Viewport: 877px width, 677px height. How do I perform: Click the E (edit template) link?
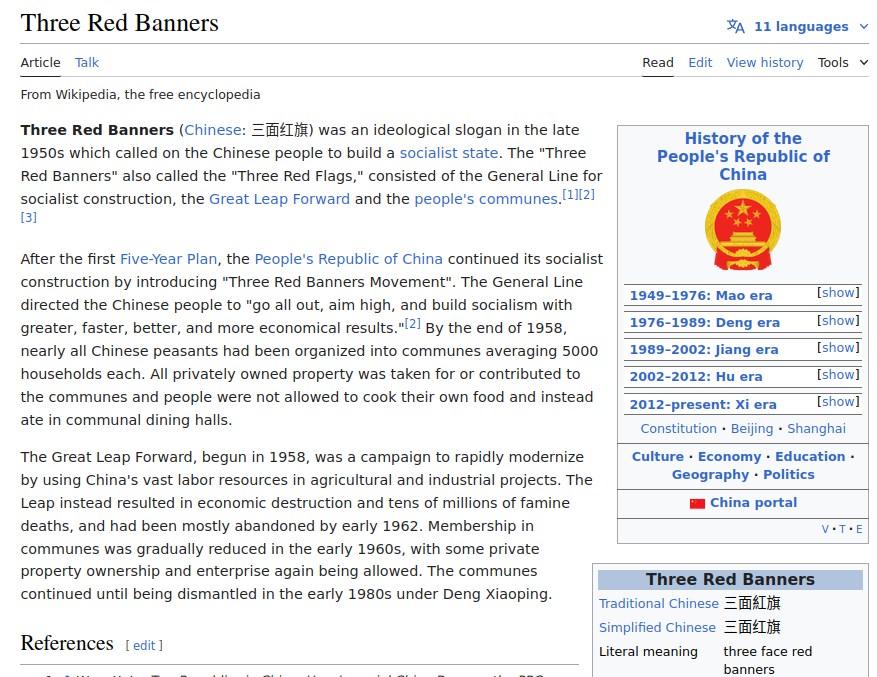point(859,529)
